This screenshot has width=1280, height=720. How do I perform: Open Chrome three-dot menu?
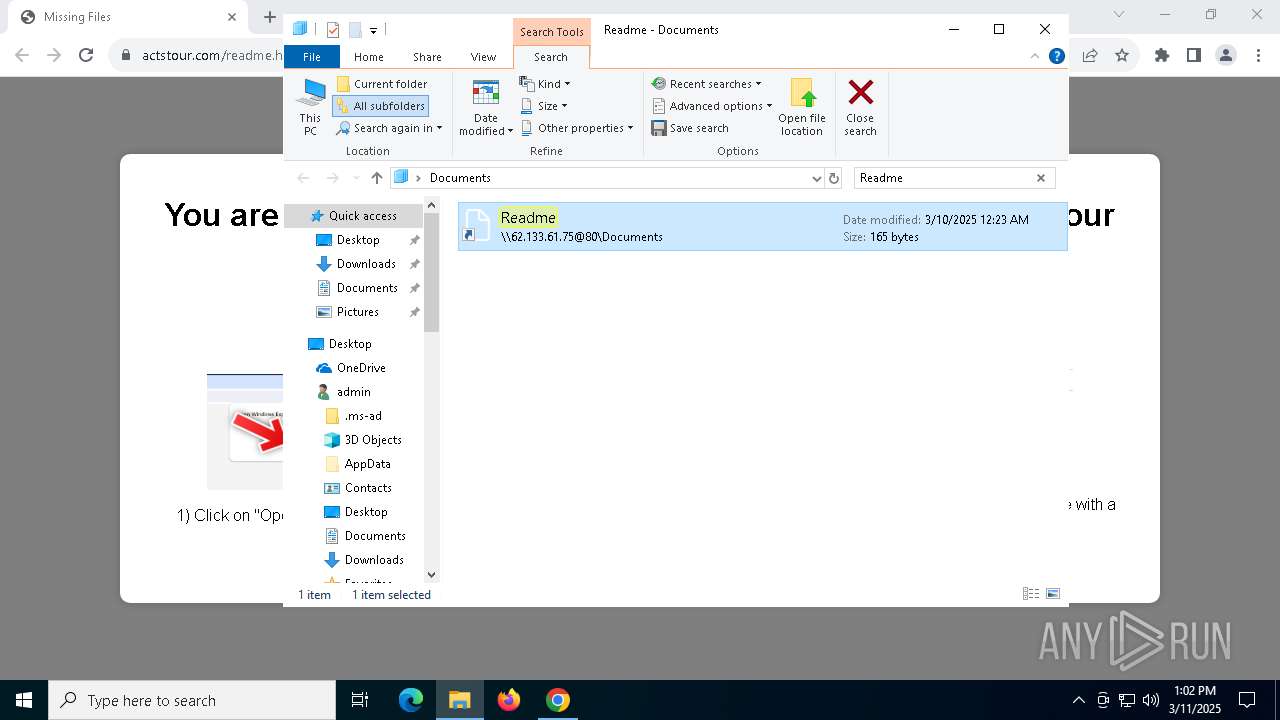pyautogui.click(x=1258, y=56)
